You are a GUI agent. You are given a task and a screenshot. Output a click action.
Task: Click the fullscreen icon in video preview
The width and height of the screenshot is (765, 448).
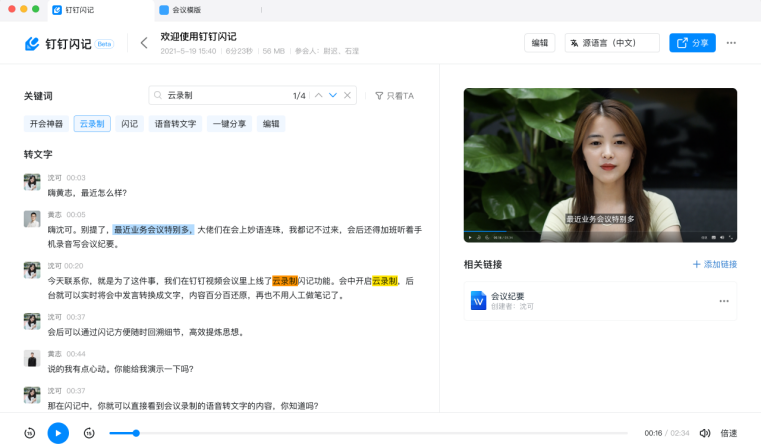tap(730, 237)
